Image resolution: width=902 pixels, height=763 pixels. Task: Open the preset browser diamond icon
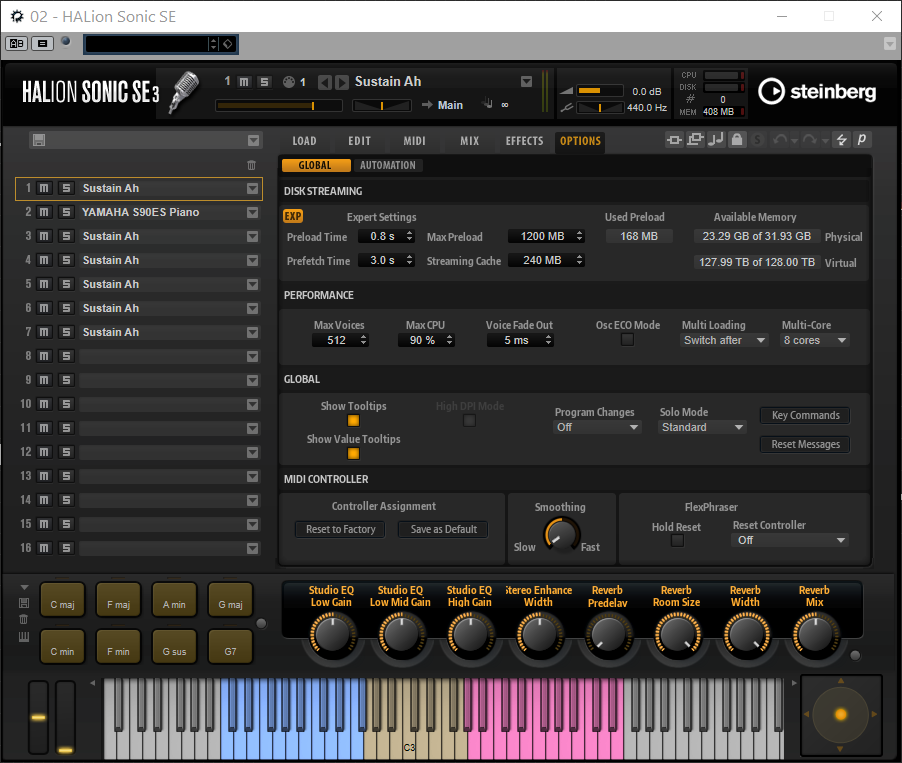point(228,44)
